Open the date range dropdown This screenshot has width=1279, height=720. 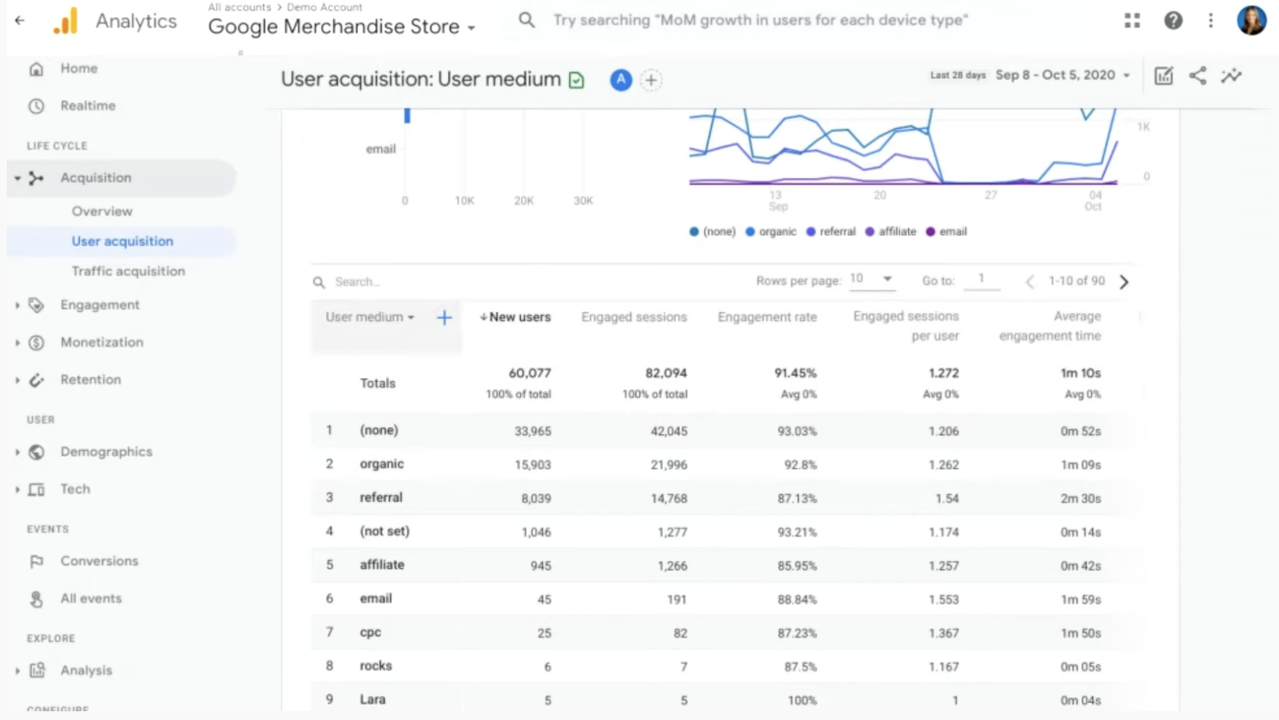[x=1062, y=76]
